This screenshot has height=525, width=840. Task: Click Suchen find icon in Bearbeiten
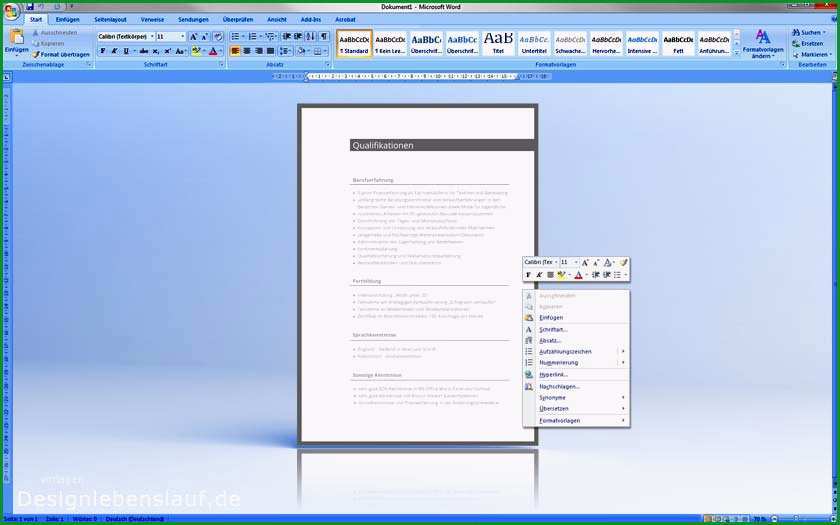809,33
